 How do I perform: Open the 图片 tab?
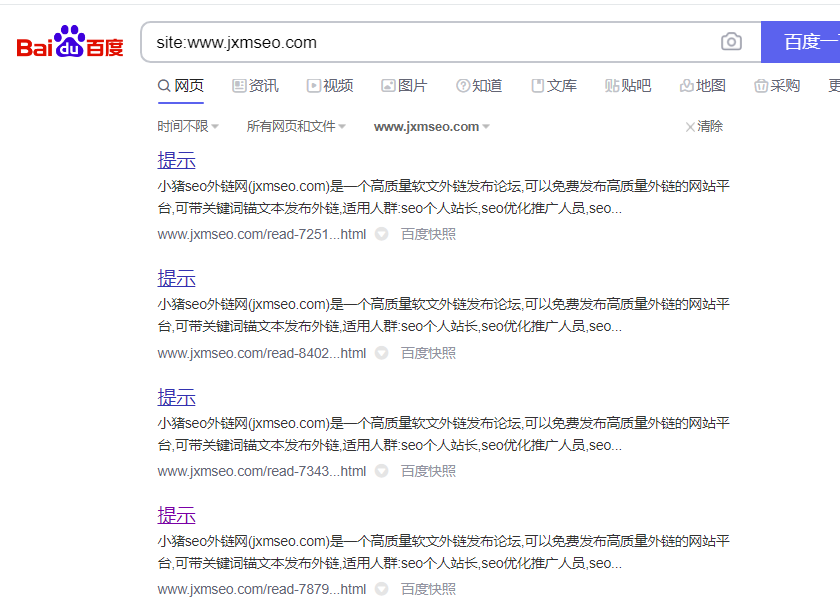click(x=404, y=86)
